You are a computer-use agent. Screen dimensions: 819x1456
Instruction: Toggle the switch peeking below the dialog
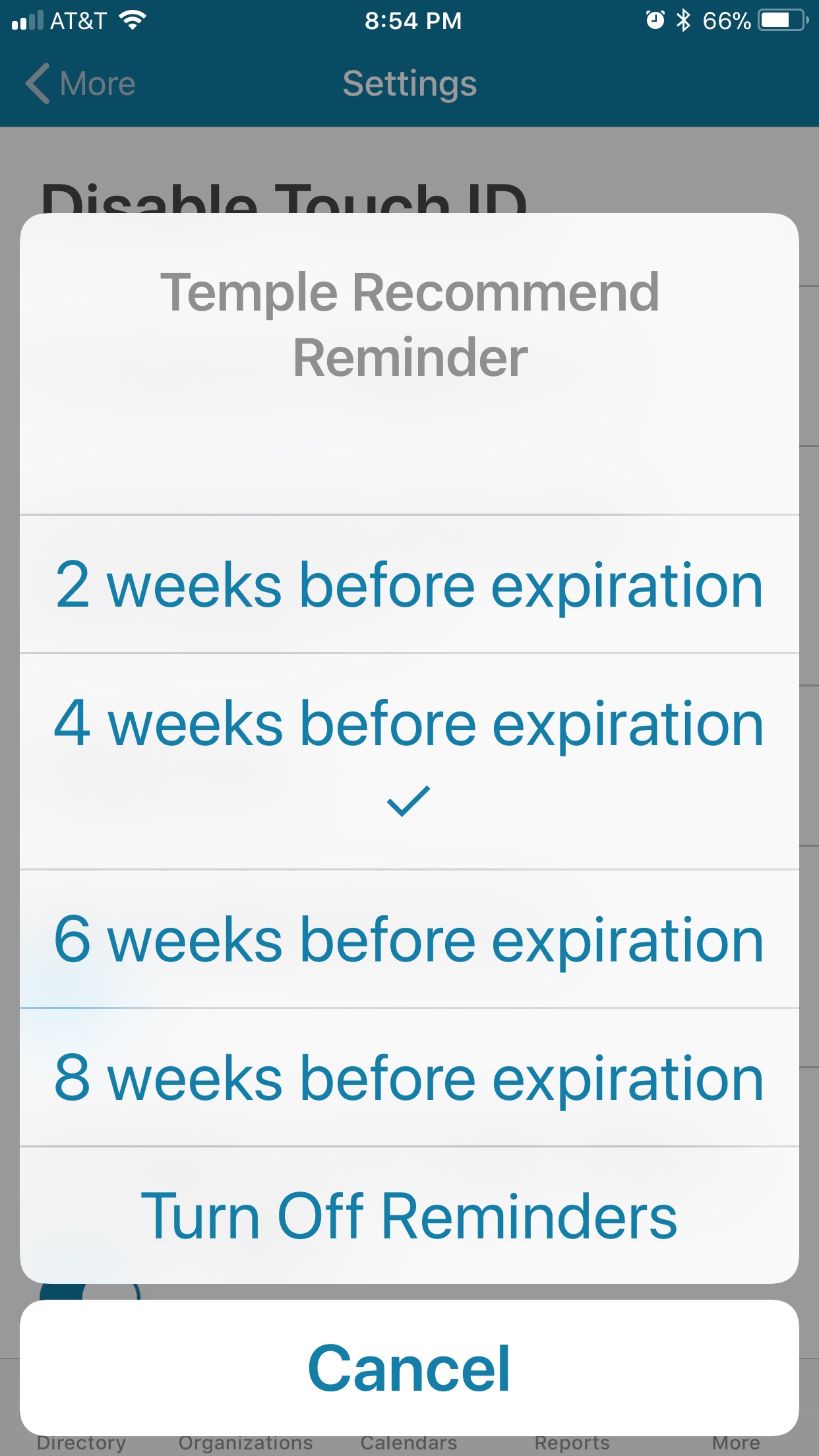point(90,1292)
